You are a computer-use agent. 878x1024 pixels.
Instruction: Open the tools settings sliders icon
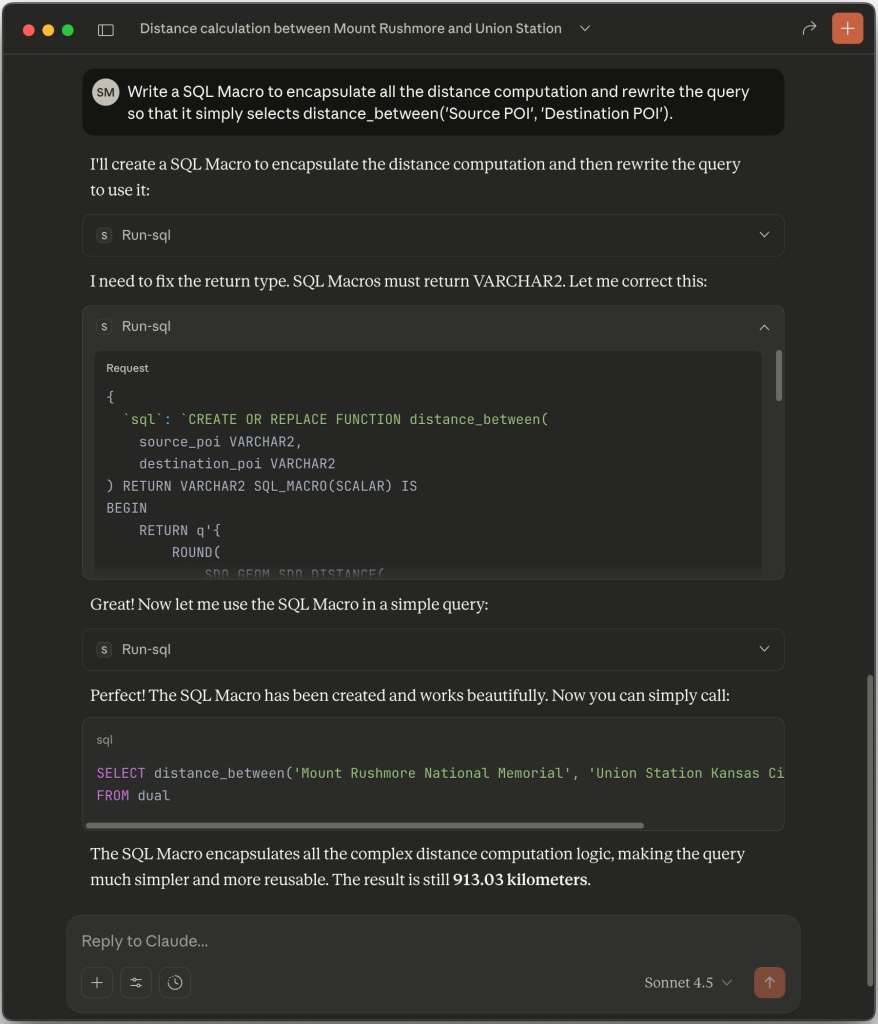tap(136, 983)
